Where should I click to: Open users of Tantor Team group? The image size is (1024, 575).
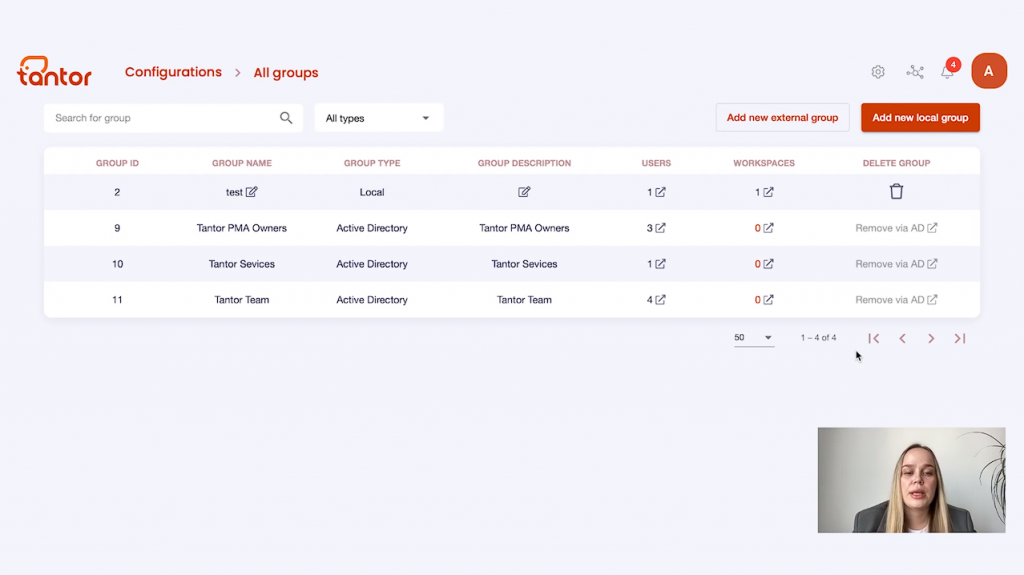pyautogui.click(x=660, y=300)
